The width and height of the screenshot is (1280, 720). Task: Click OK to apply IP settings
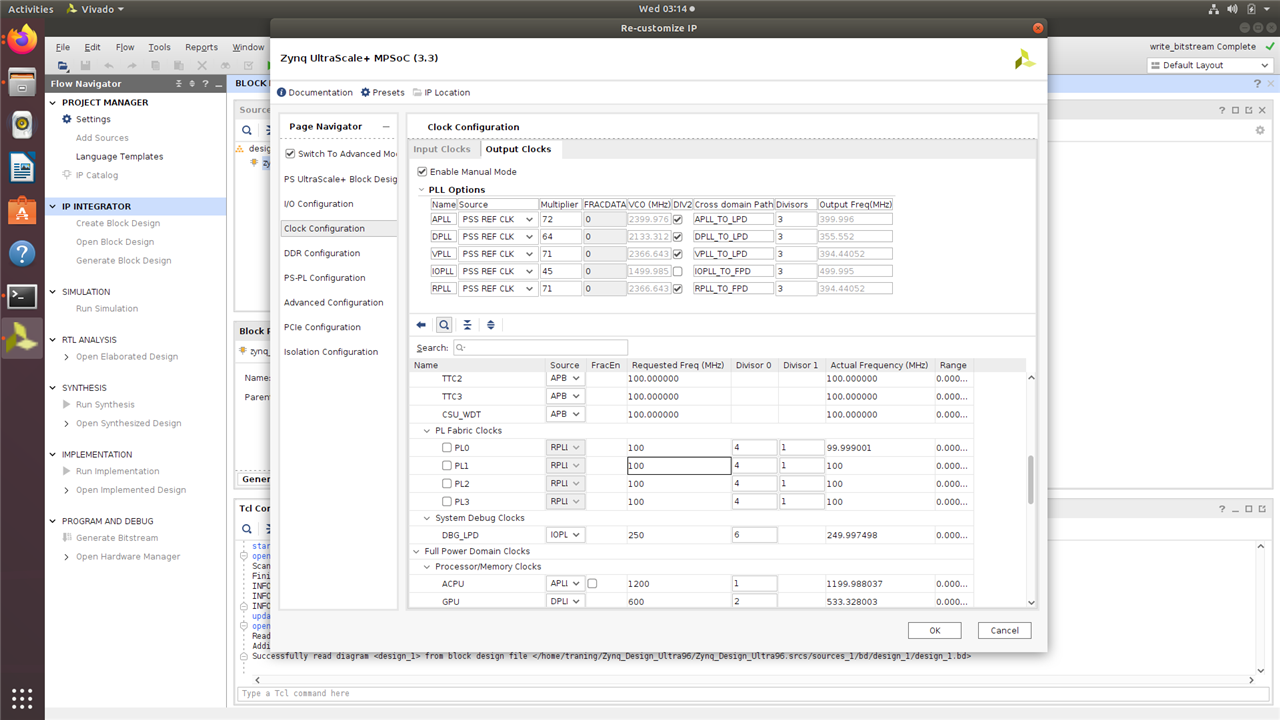pyautogui.click(x=934, y=630)
